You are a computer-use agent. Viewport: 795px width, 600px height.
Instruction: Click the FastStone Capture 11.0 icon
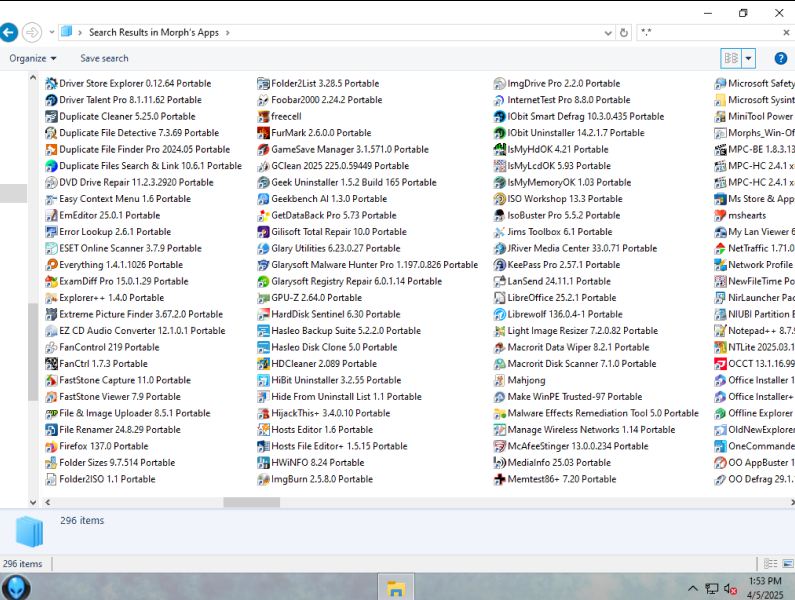coord(51,380)
